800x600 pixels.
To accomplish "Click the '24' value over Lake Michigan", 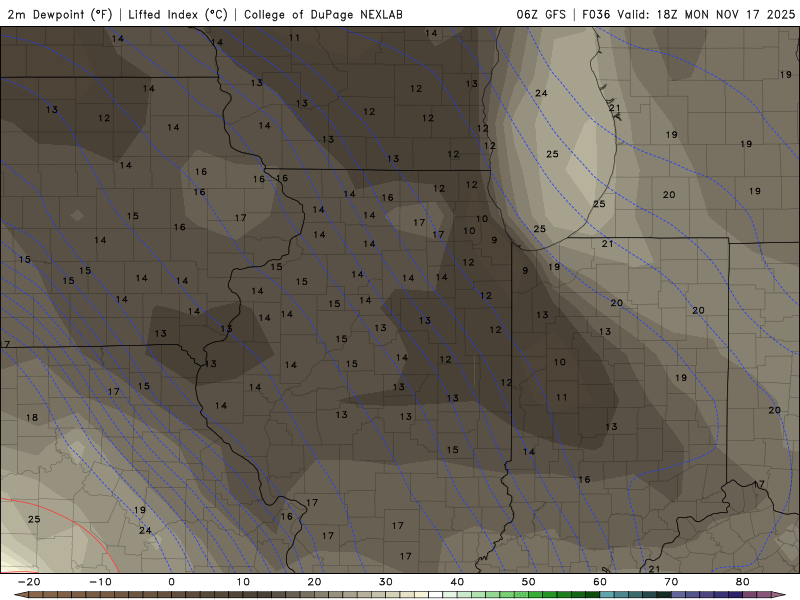I will [x=541, y=93].
